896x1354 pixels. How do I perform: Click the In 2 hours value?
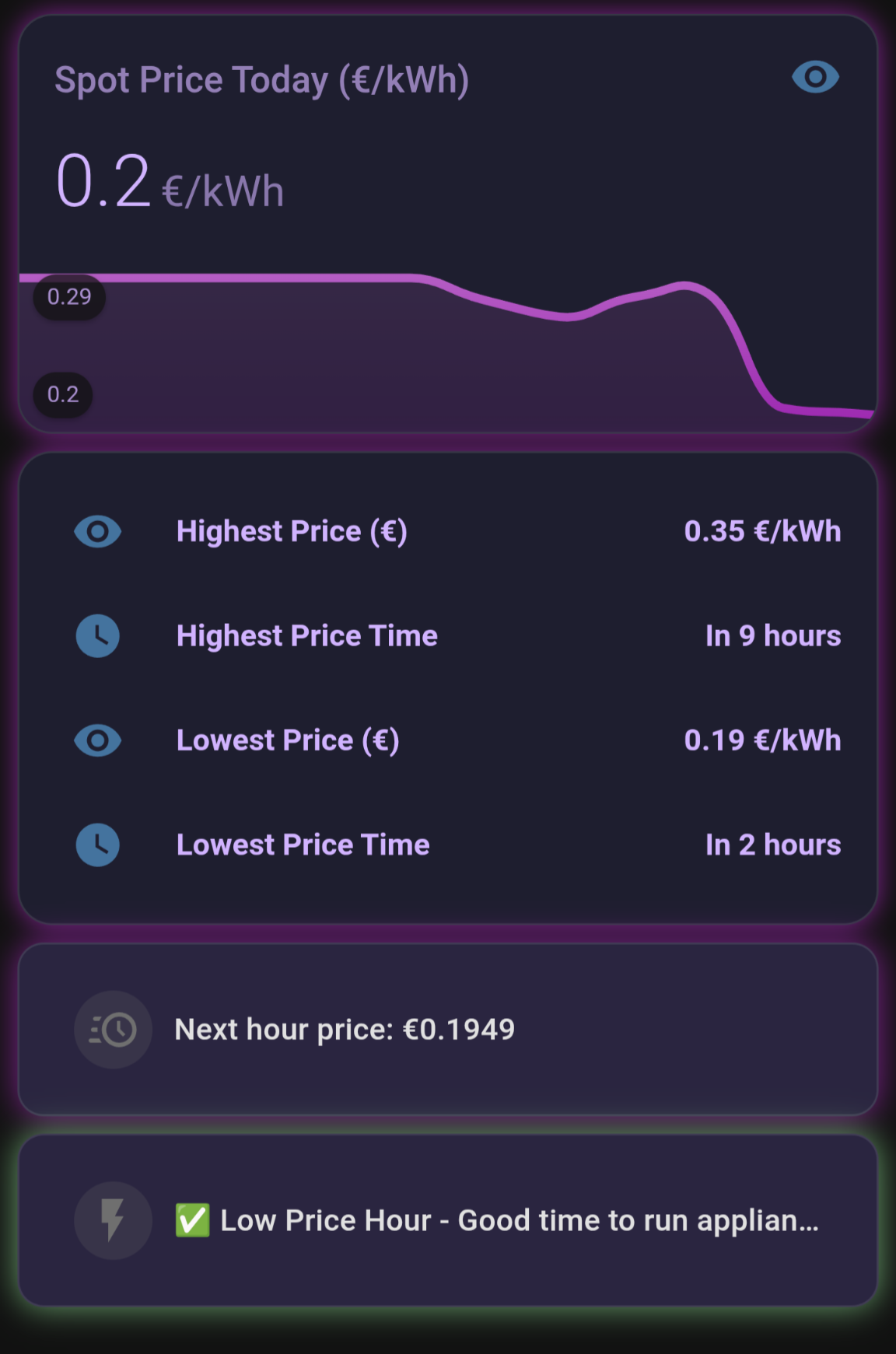pos(773,845)
